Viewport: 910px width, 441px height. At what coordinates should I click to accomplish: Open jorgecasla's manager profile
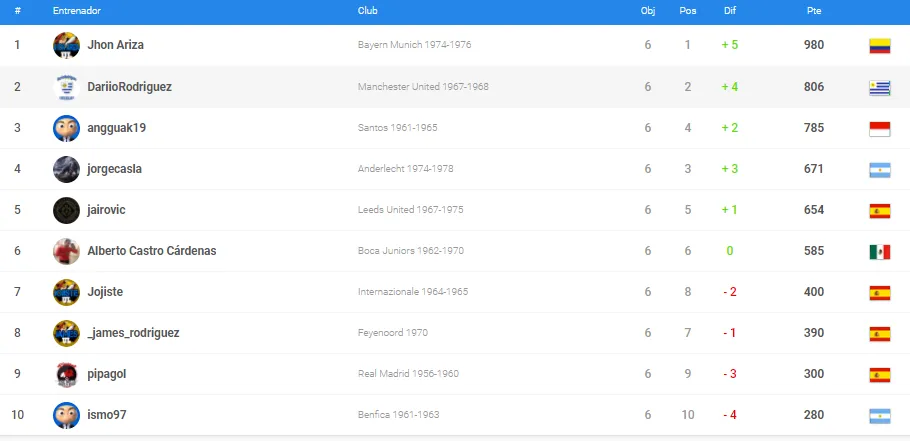pyautogui.click(x=114, y=169)
